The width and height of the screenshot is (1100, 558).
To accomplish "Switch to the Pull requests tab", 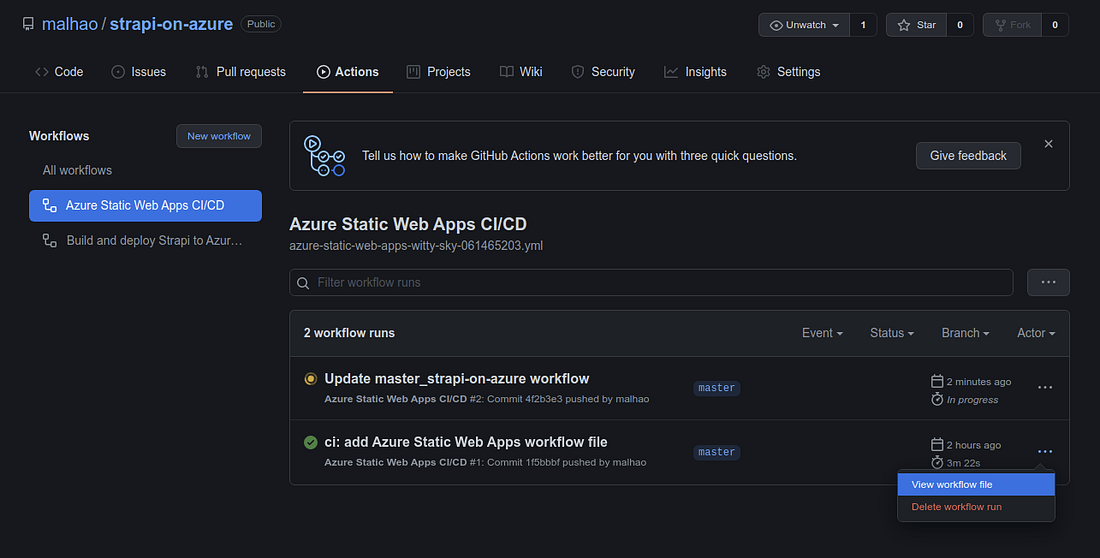I will point(240,72).
